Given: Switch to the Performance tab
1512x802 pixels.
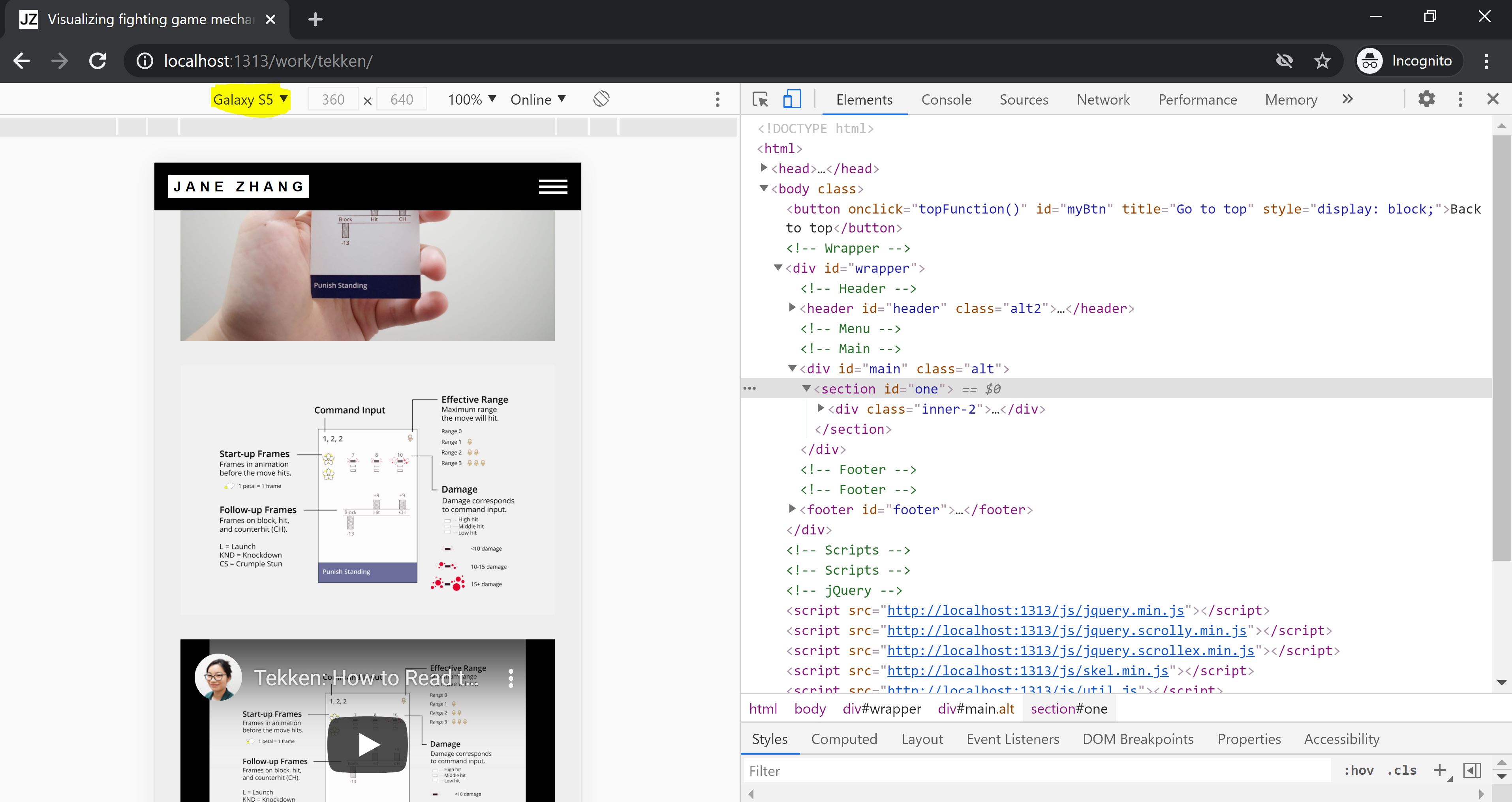Looking at the screenshot, I should click(x=1197, y=99).
